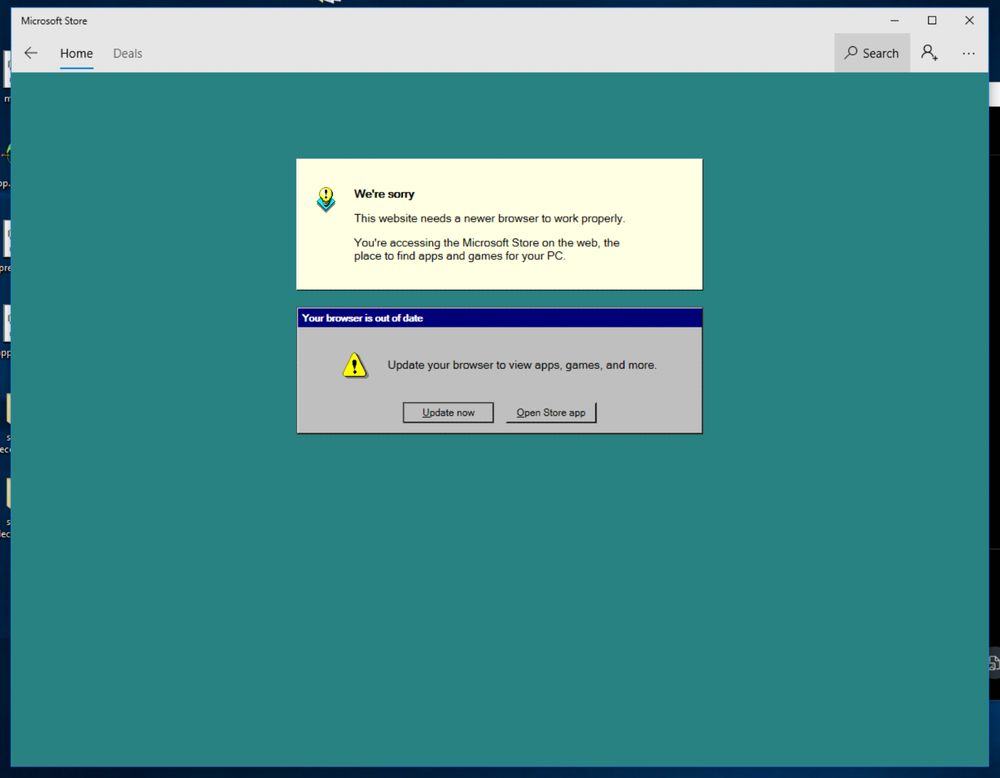
Task: Maximize the Microsoft Store window
Action: coord(932,20)
